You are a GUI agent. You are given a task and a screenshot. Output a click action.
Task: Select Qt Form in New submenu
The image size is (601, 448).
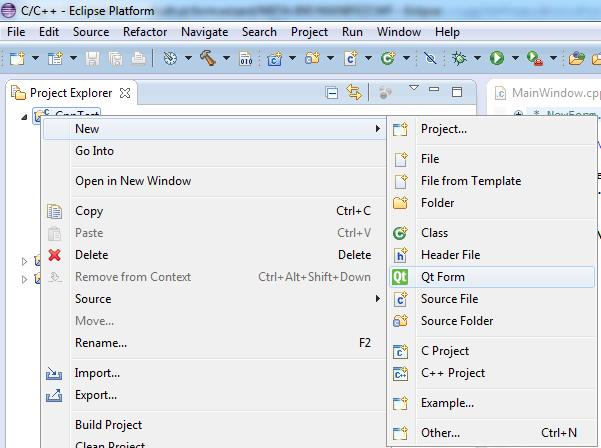click(x=492, y=277)
